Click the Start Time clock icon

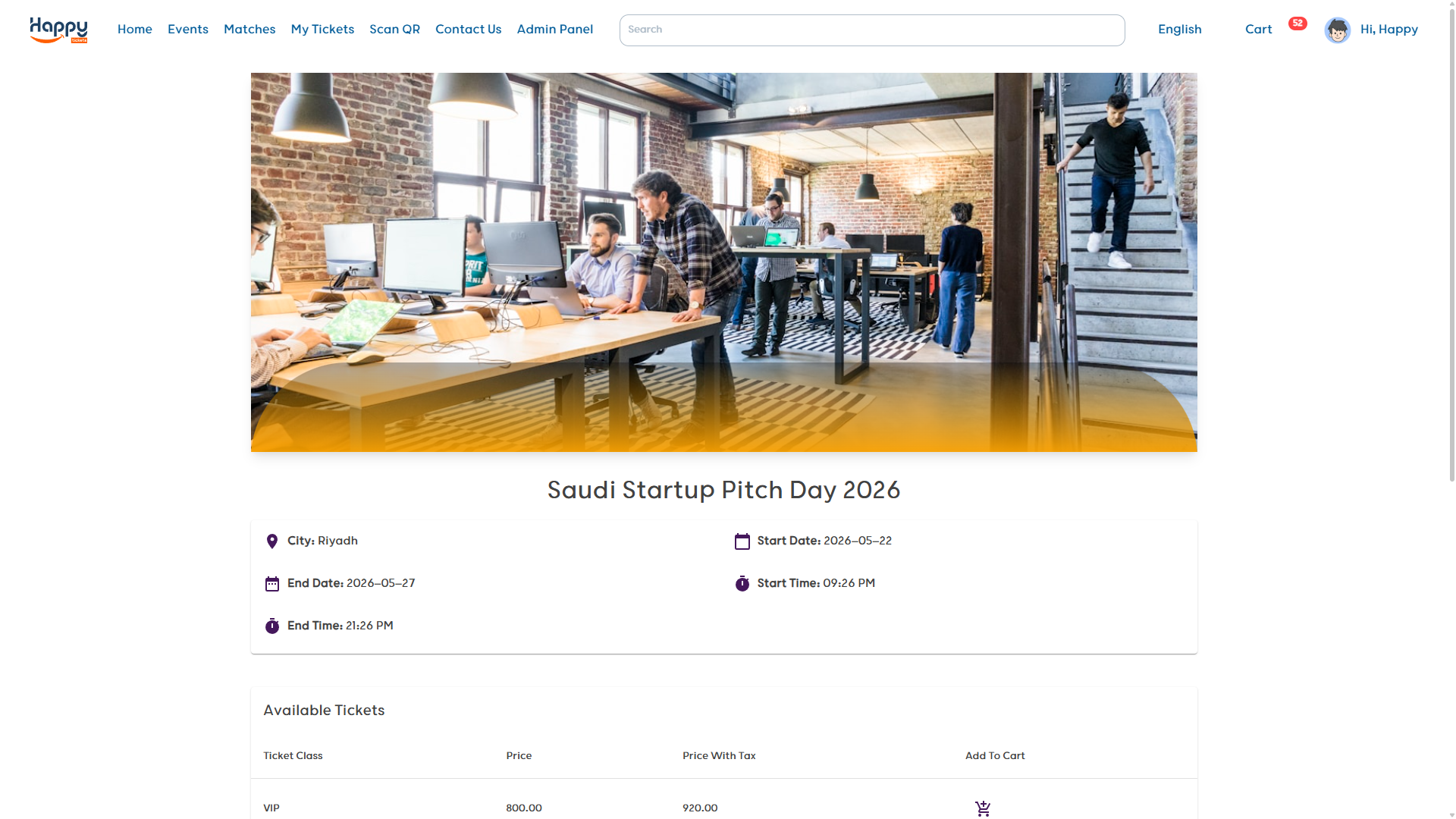point(742,584)
